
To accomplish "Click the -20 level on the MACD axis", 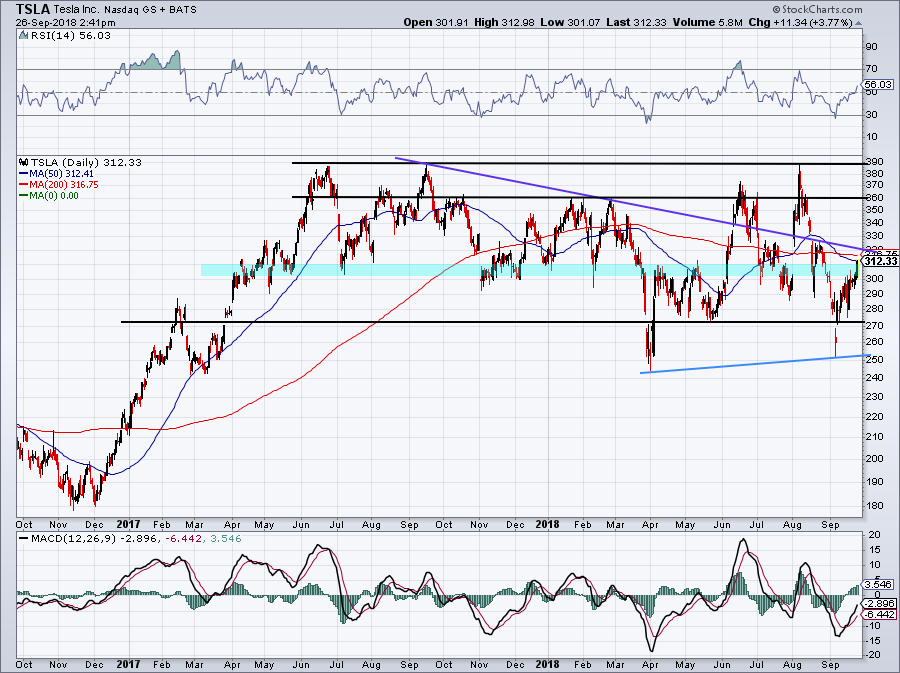I will (x=873, y=655).
